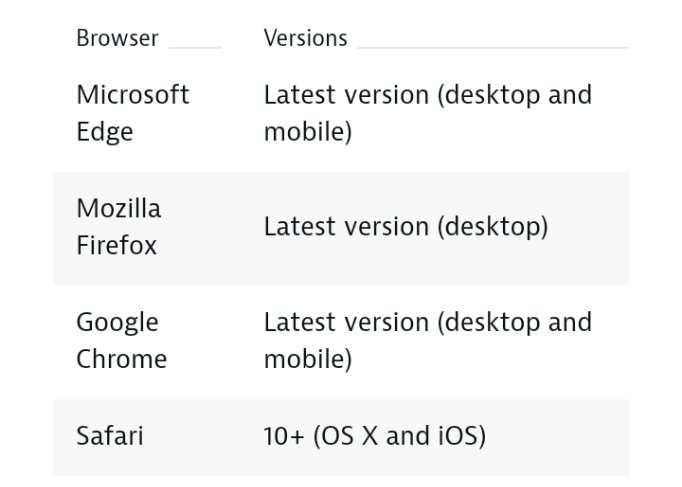Click the word 'Microsoft' in first row
The image size is (682, 487).
point(133,95)
